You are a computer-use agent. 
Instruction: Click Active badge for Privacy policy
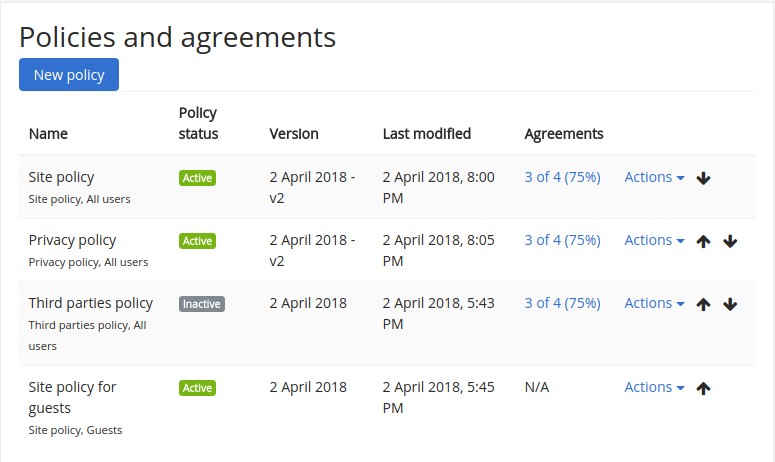[197, 241]
